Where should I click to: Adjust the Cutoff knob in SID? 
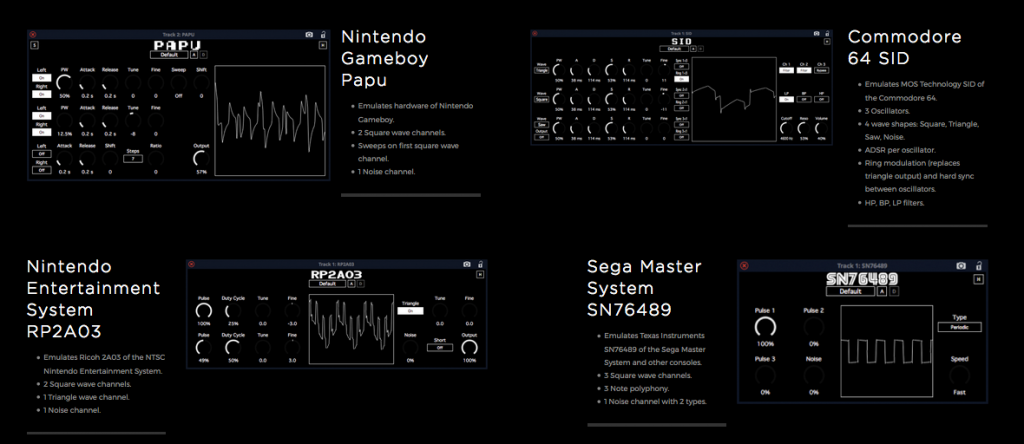point(786,128)
